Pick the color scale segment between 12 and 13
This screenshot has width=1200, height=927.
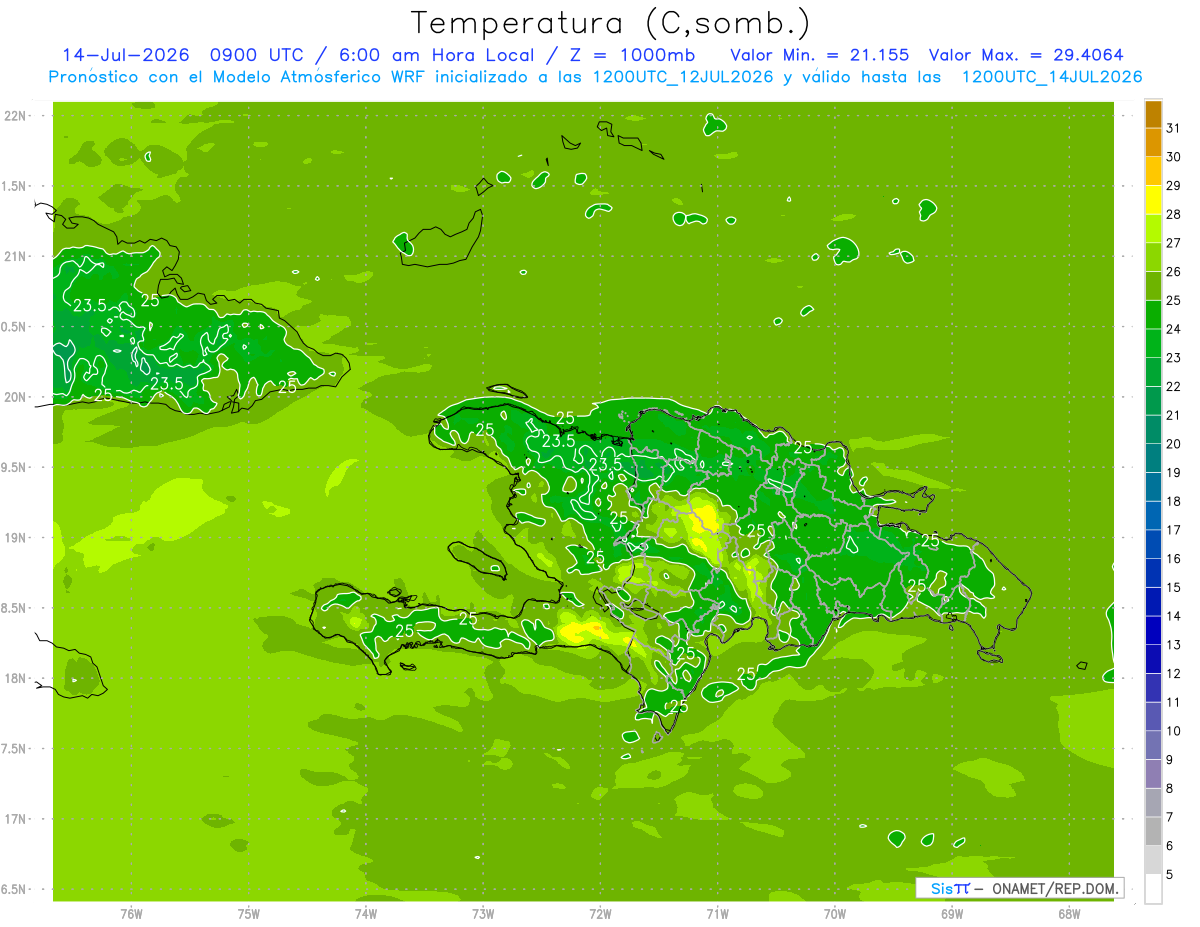[x=1153, y=660]
